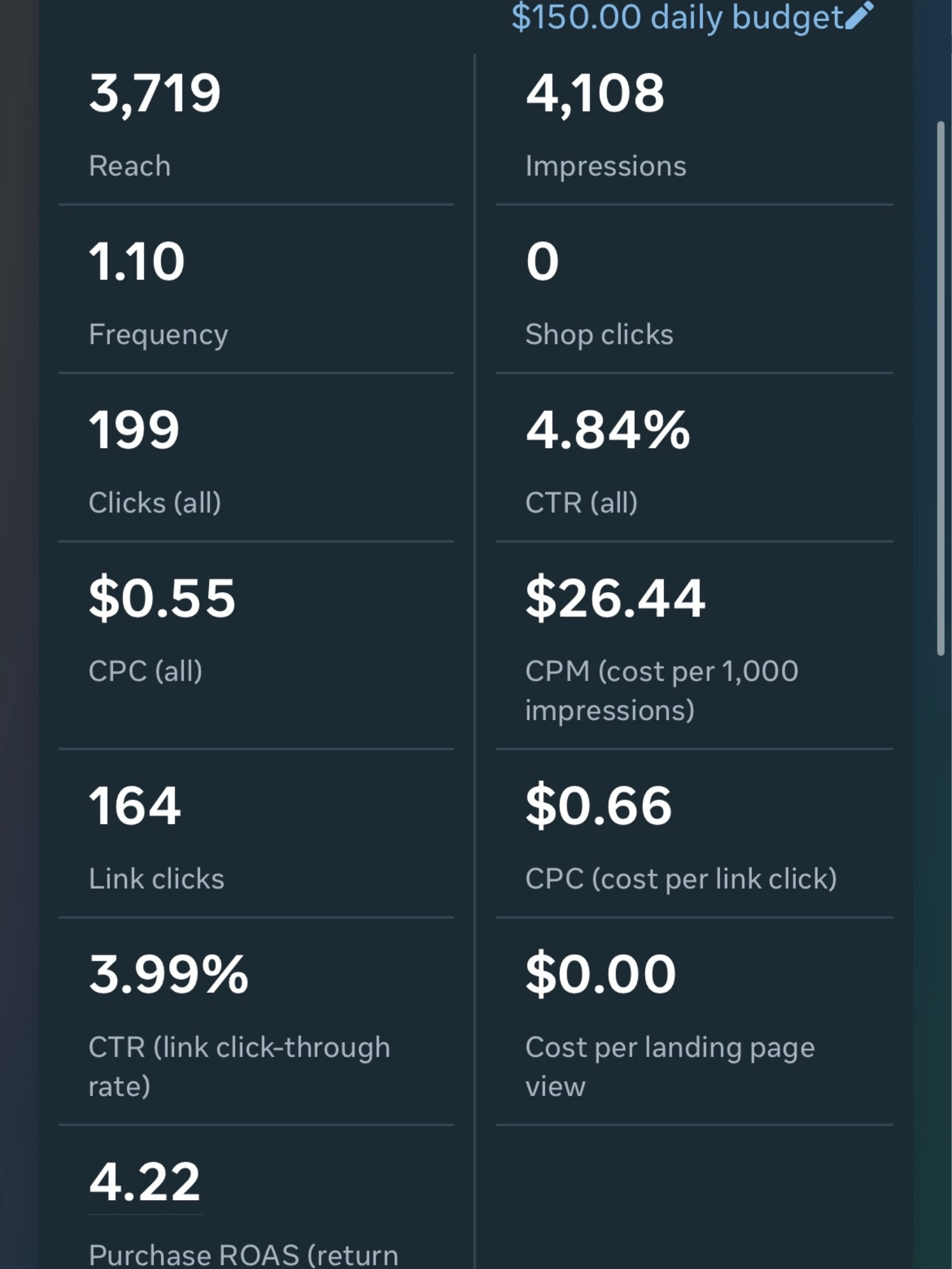The width and height of the screenshot is (952, 1269).
Task: Tap the $0.55 CPC (all) amount
Action: 162,598
